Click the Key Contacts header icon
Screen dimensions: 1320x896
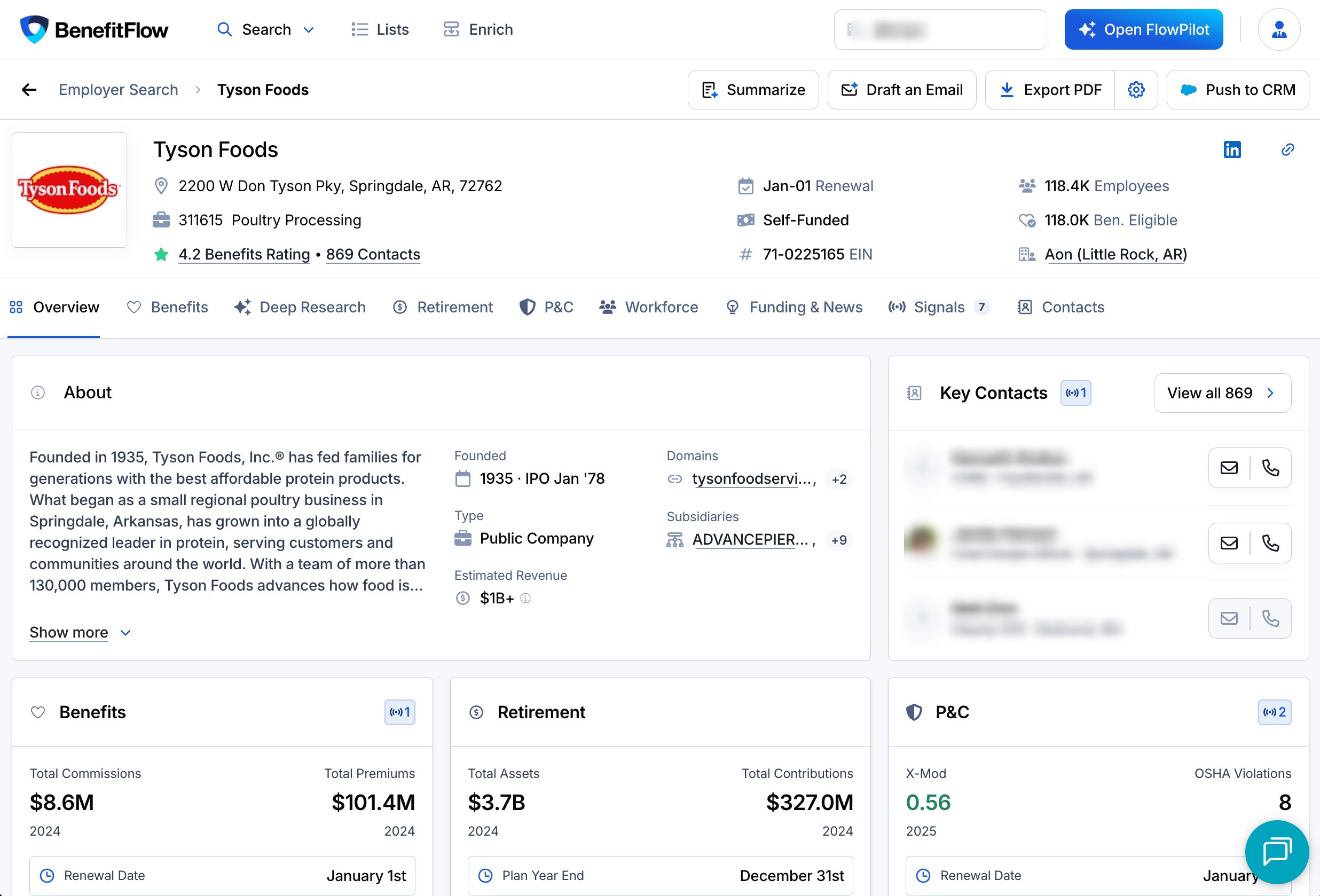(914, 393)
